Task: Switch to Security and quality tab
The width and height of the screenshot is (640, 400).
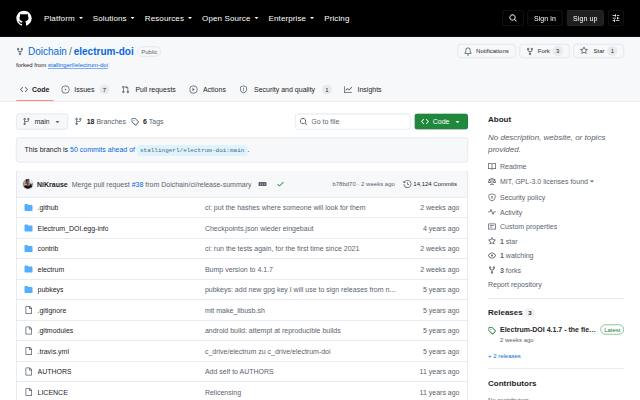Action: pyautogui.click(x=285, y=89)
